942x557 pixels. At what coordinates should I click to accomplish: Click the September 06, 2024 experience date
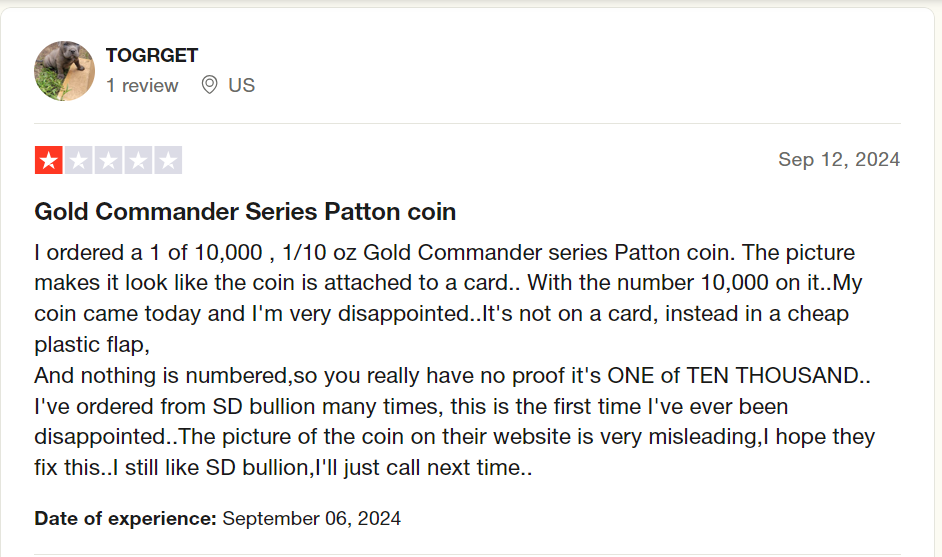point(312,519)
